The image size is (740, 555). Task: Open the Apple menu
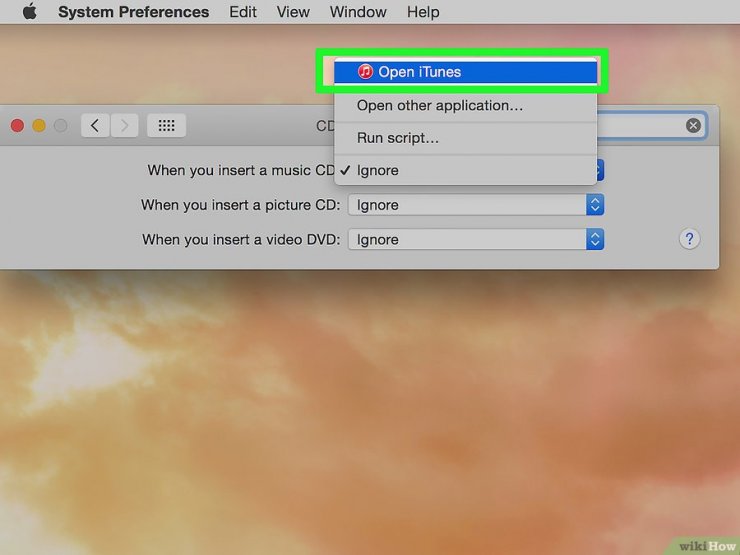(x=30, y=11)
